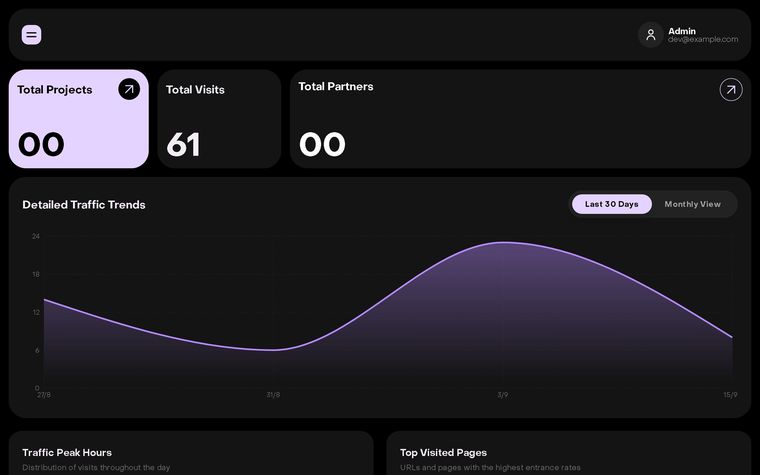This screenshot has width=760, height=475.
Task: Open the Total Projects card
Action: tap(79, 119)
